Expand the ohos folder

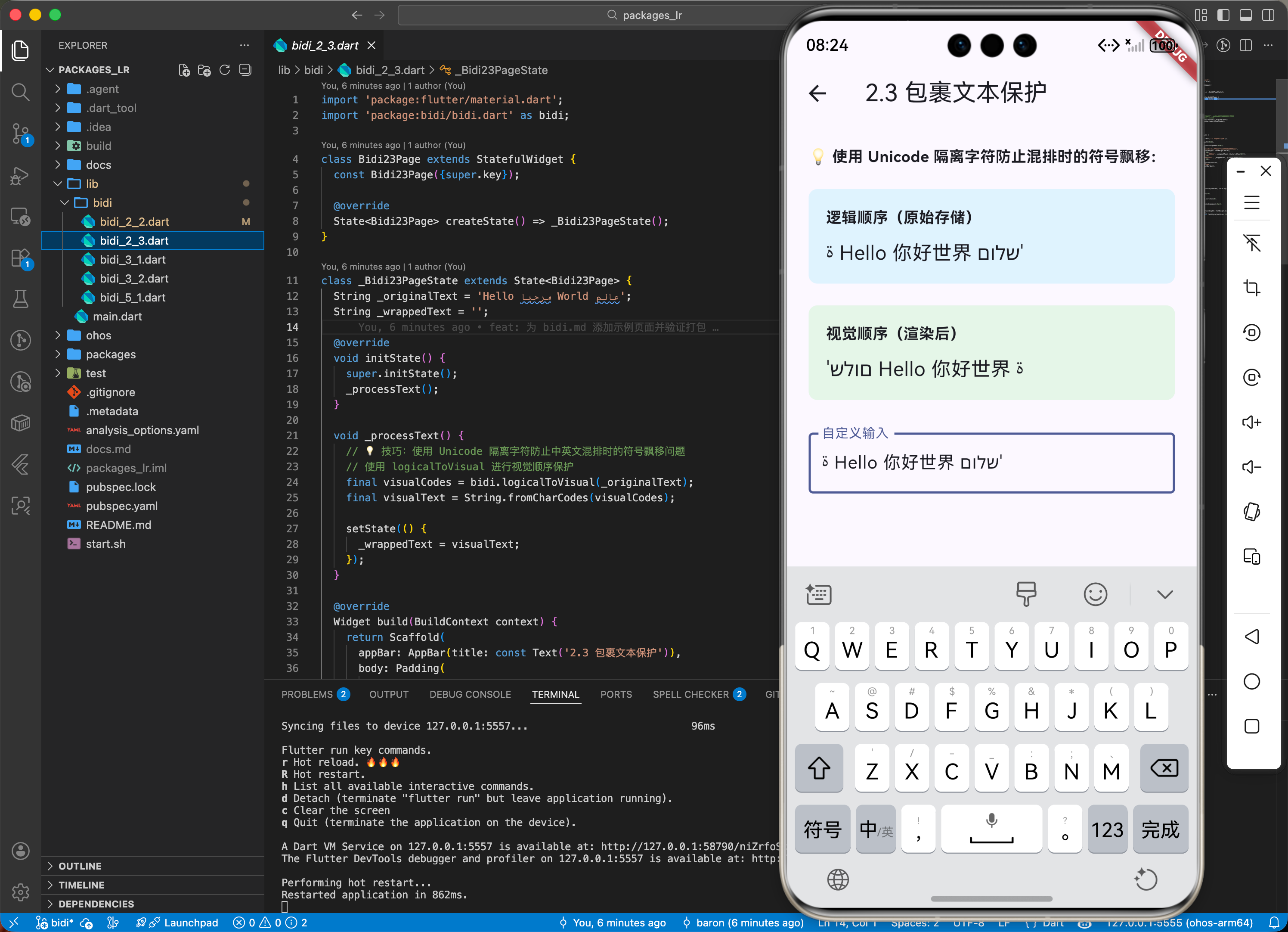pos(98,336)
